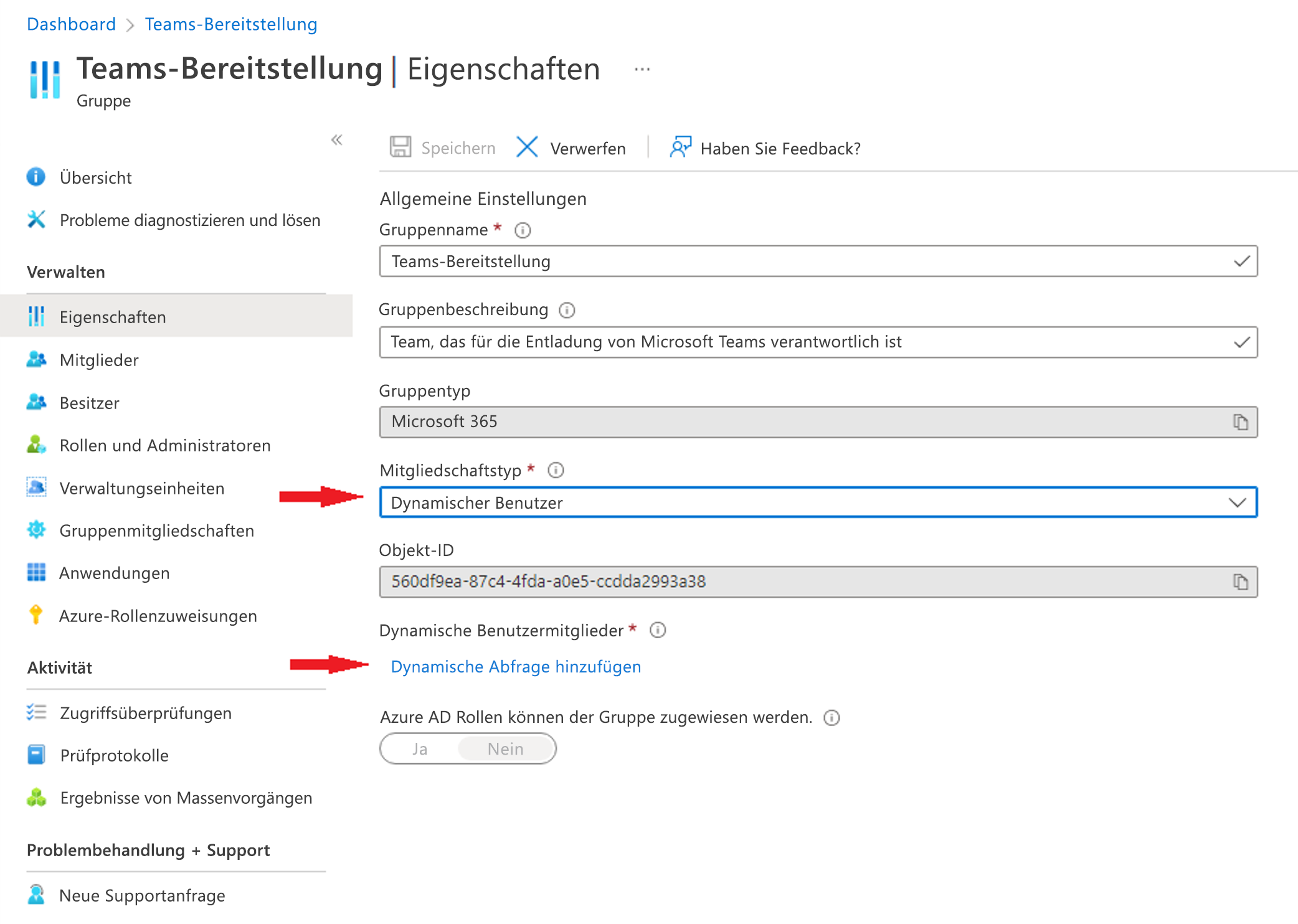This screenshot has height=924, width=1298.
Task: Click the diagnose wrench icon
Action: (x=36, y=220)
